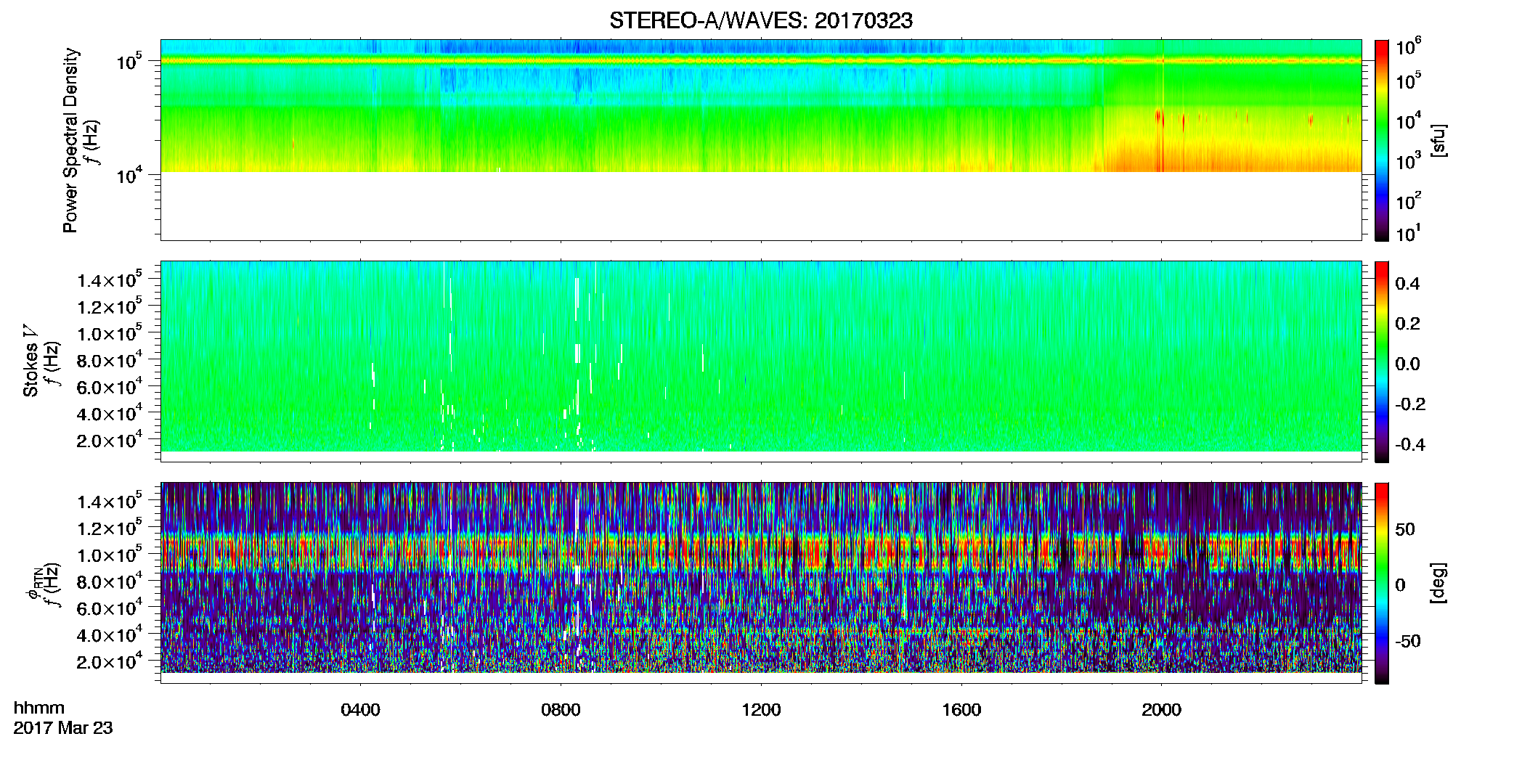Click the phi RTN degree colorbar

tap(1382, 583)
